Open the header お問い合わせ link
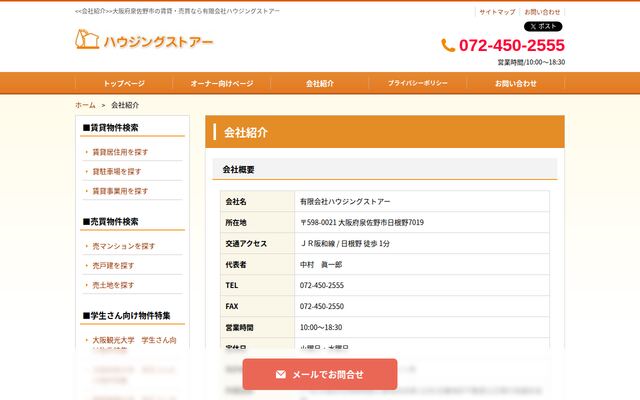The image size is (640, 400). pyautogui.click(x=542, y=12)
